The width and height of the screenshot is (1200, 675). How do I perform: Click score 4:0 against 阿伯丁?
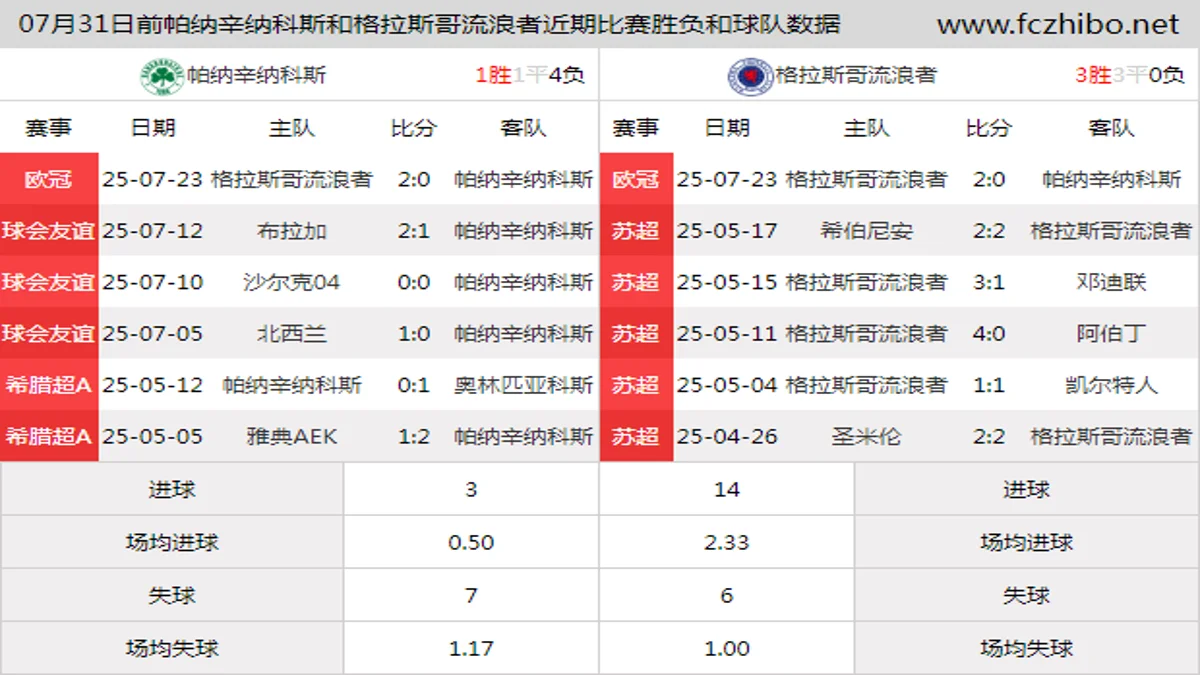[988, 333]
